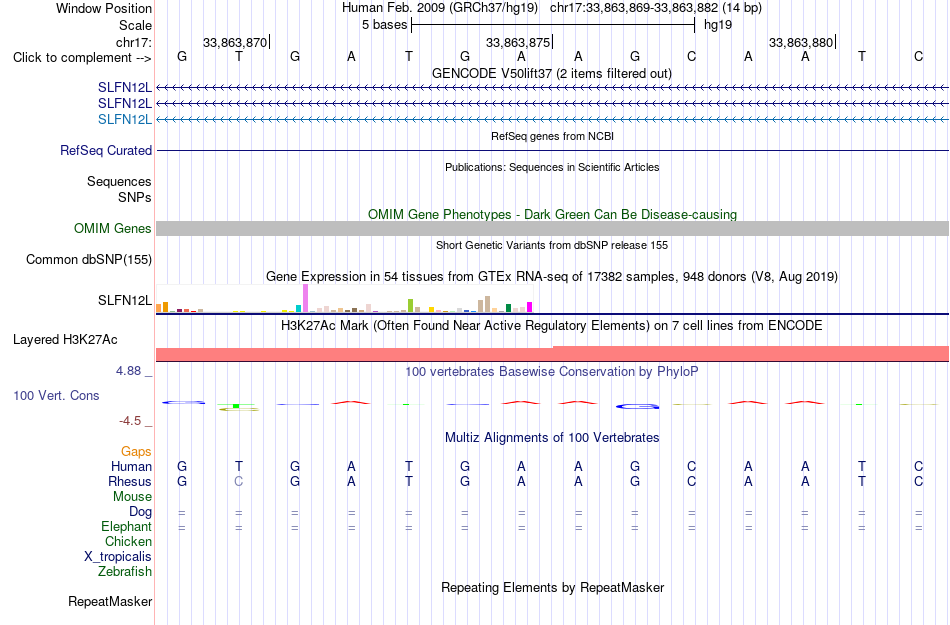Click the magenta bar at GTEx chart end
This screenshot has width=950, height=625.
click(x=530, y=307)
